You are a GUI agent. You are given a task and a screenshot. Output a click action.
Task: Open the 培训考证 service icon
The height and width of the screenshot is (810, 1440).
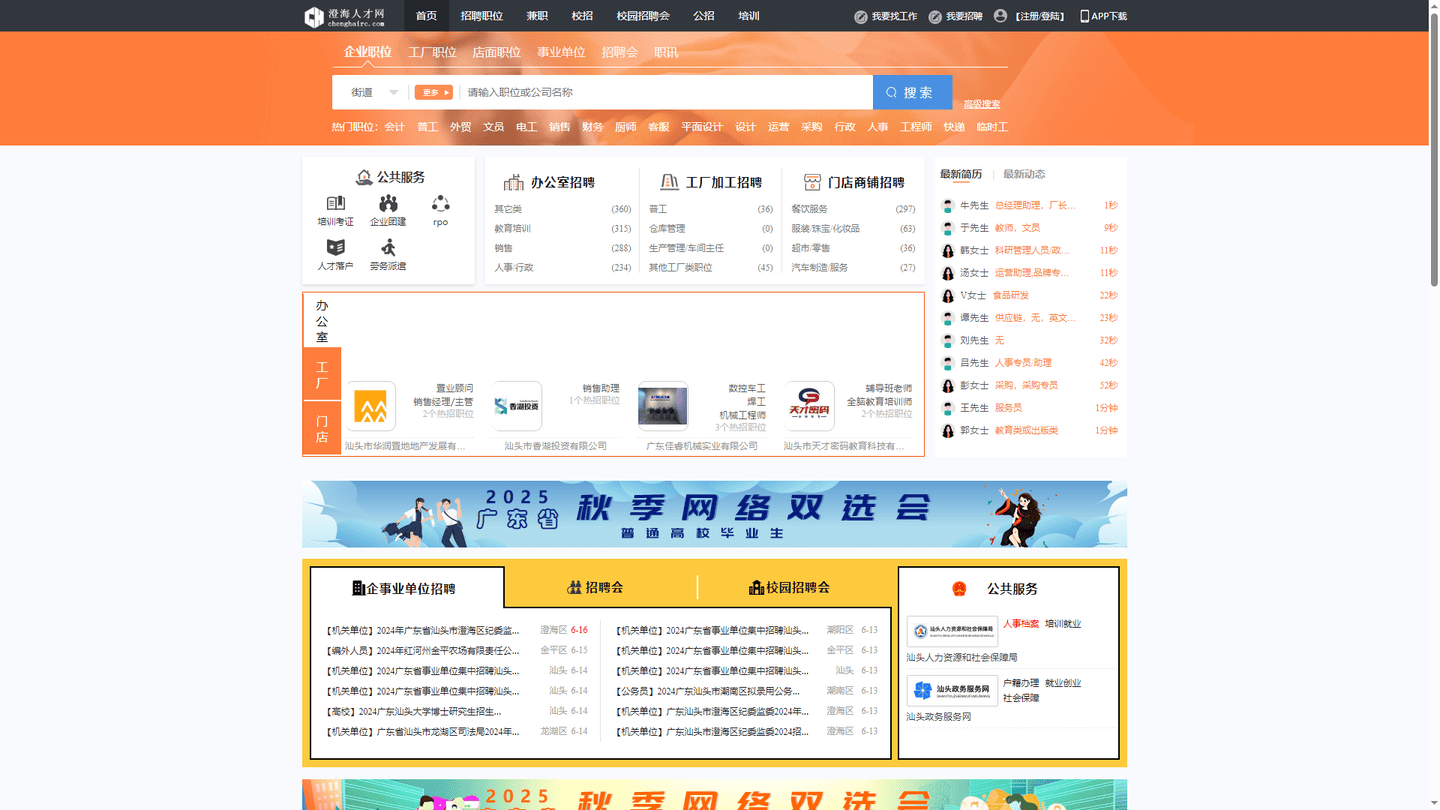[x=335, y=204]
